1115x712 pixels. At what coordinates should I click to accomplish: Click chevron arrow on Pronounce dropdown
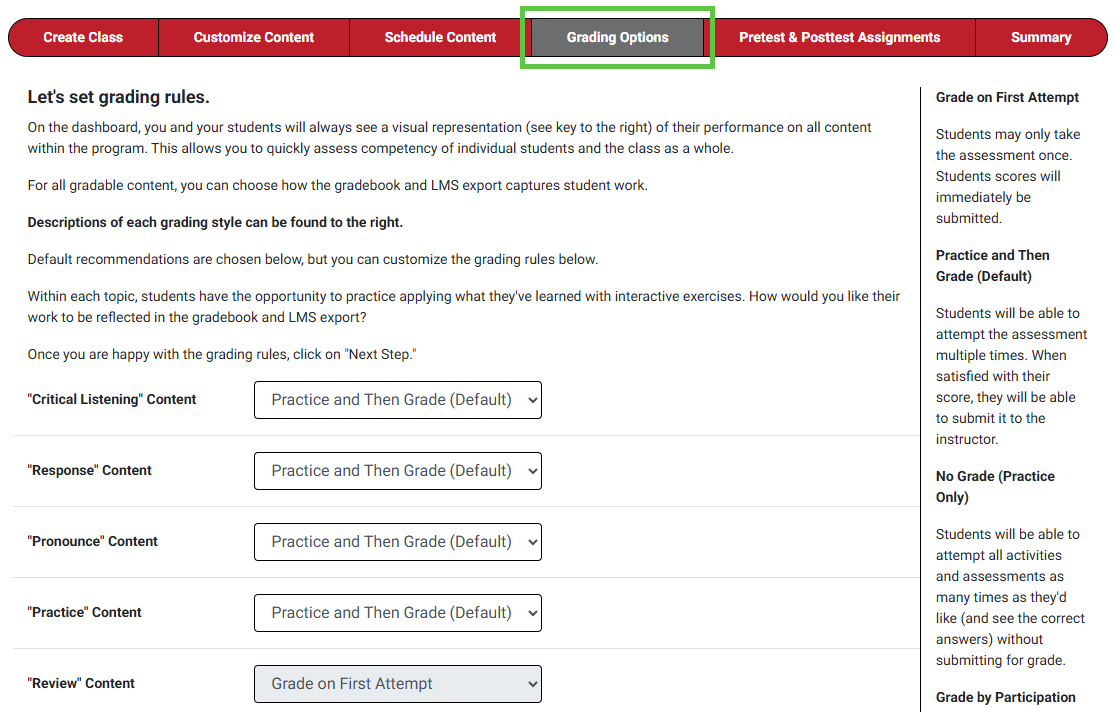(533, 543)
